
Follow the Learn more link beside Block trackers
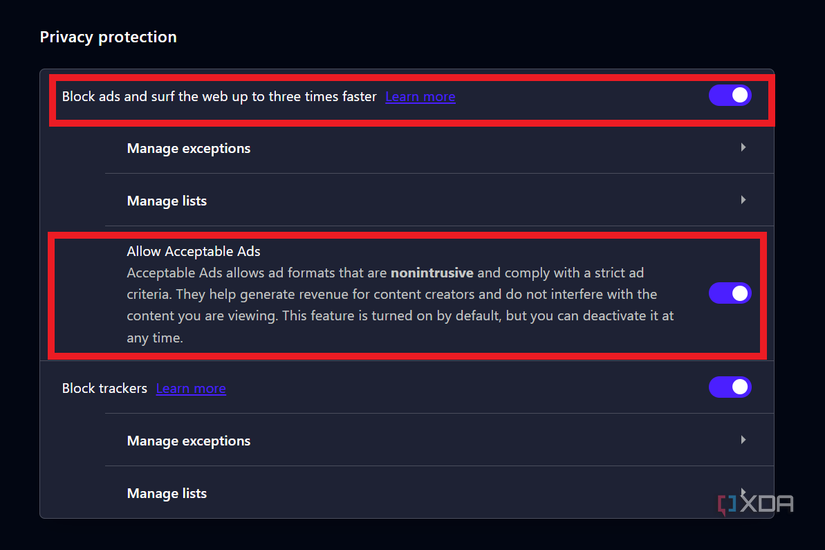click(x=191, y=388)
